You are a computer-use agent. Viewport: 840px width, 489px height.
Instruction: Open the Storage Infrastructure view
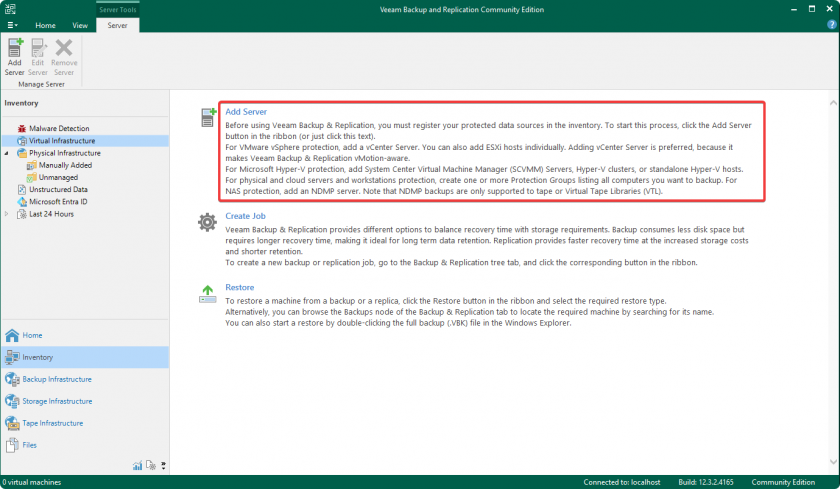coord(57,401)
